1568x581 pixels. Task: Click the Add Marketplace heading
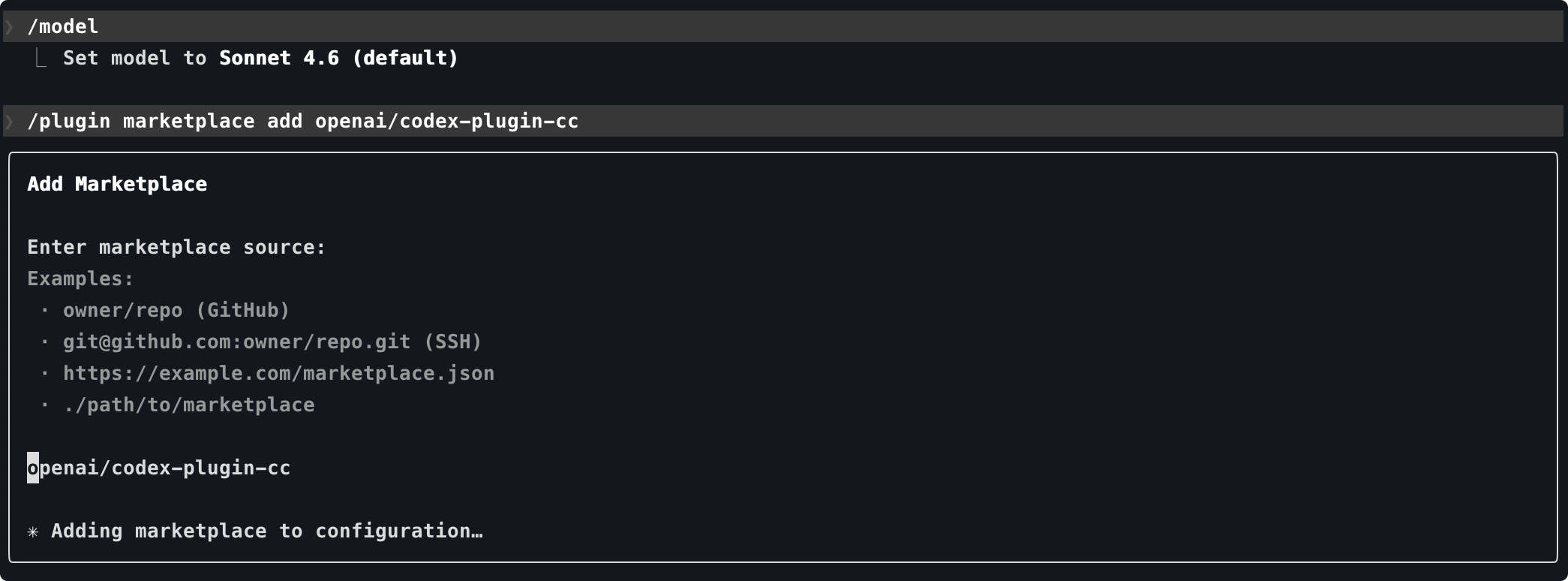click(117, 185)
